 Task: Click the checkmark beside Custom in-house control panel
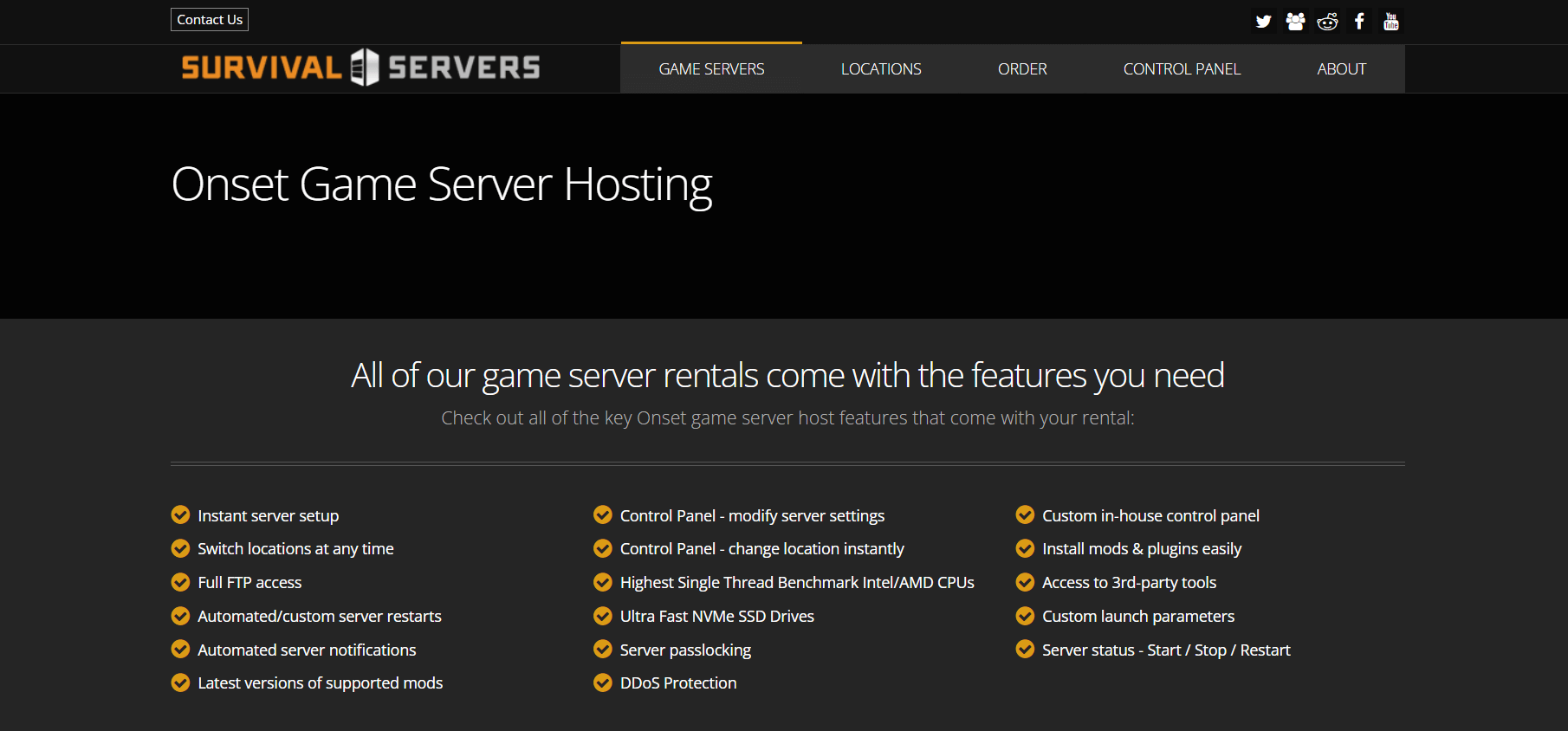(x=1025, y=515)
